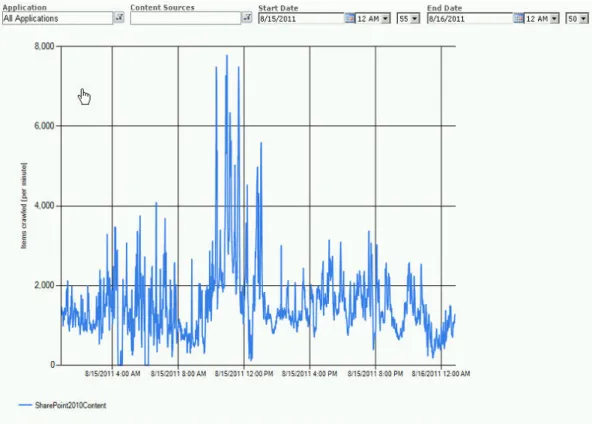Screen dimensions: 592x424
Task: Click the 8/15/2011 4:00 AM axis label
Action: [x=113, y=373]
